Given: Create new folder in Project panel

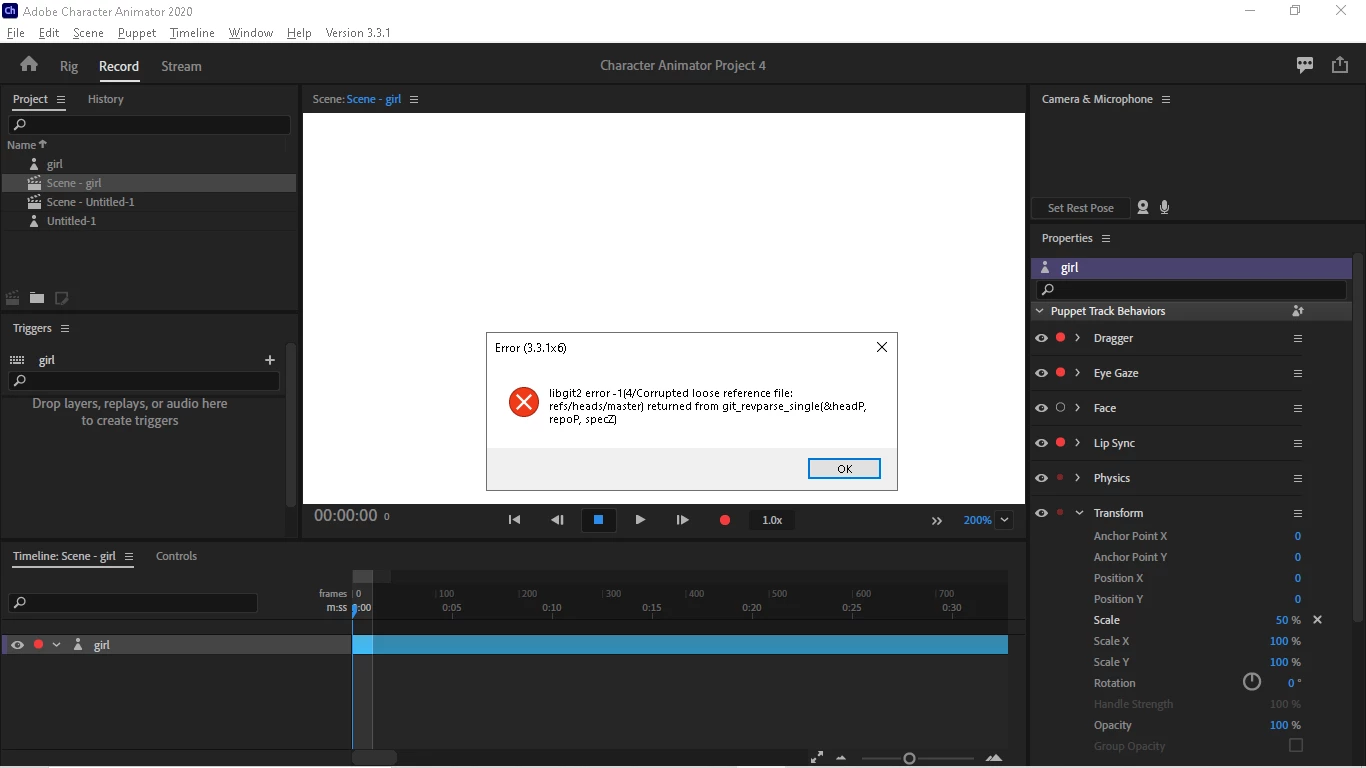Looking at the screenshot, I should (37, 298).
